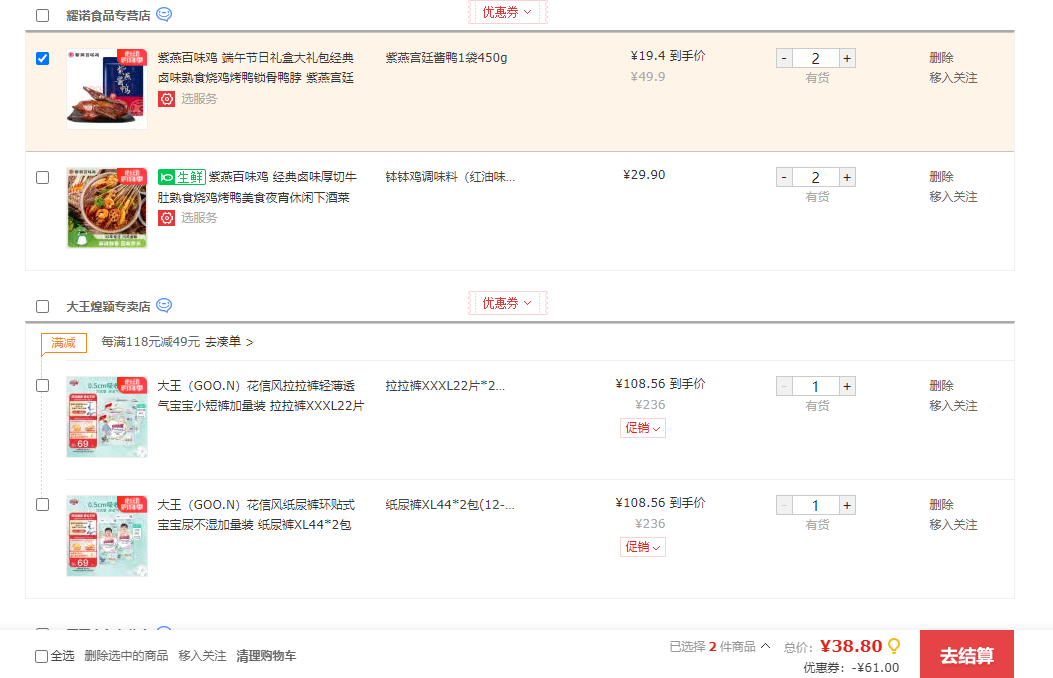Open 紫燕百味鸡 经典卤味厚切牛肚 product title
Screen dimensions: 1053x678
click(x=257, y=187)
